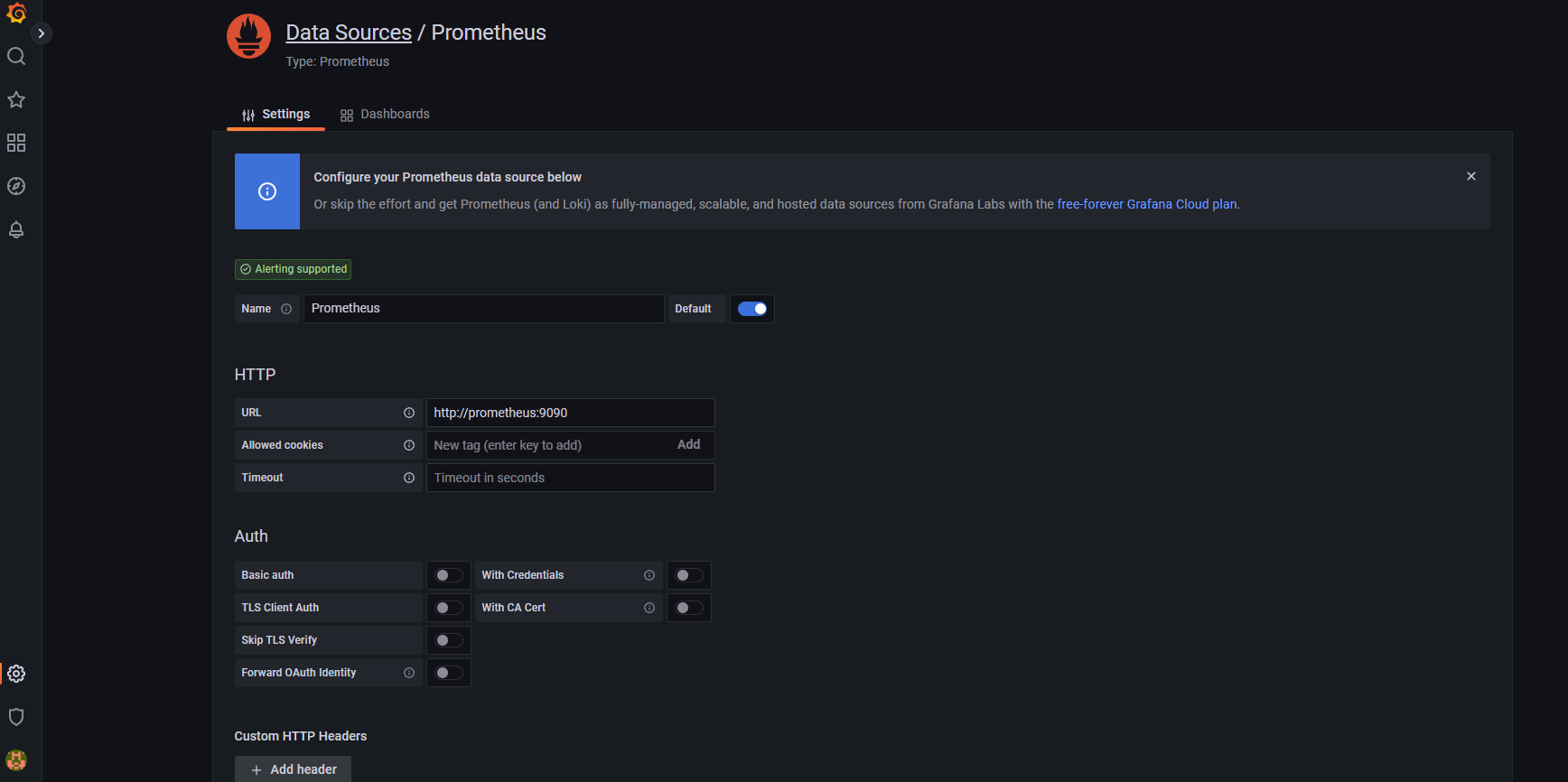
Task: Select the Settings tab
Action: click(x=275, y=114)
